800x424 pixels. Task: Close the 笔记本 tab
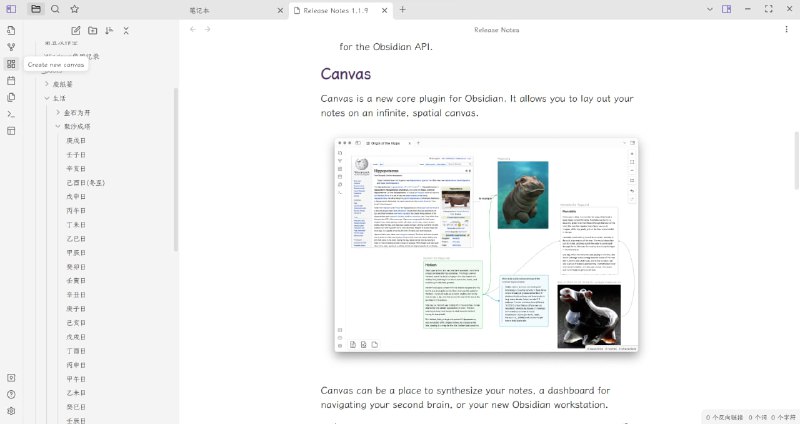pyautogui.click(x=280, y=10)
